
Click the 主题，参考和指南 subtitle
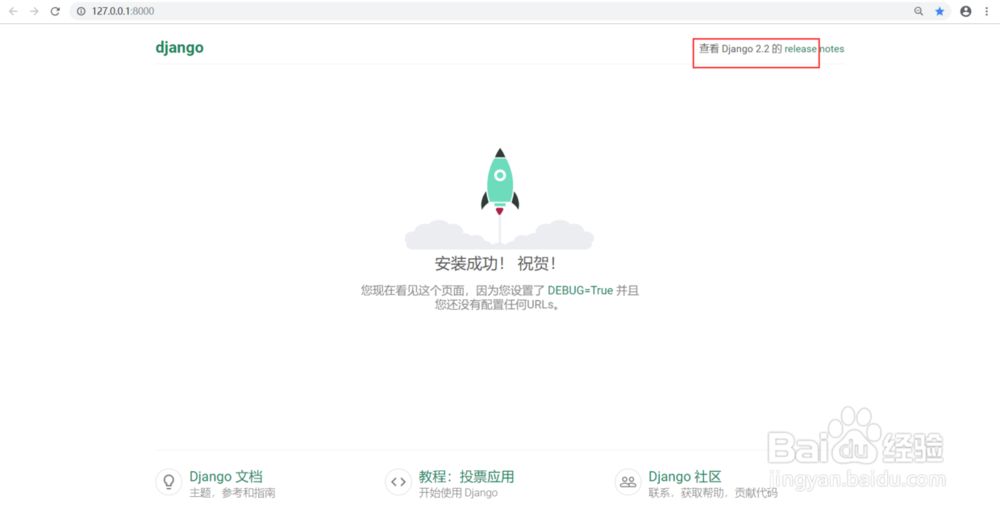tap(232, 493)
